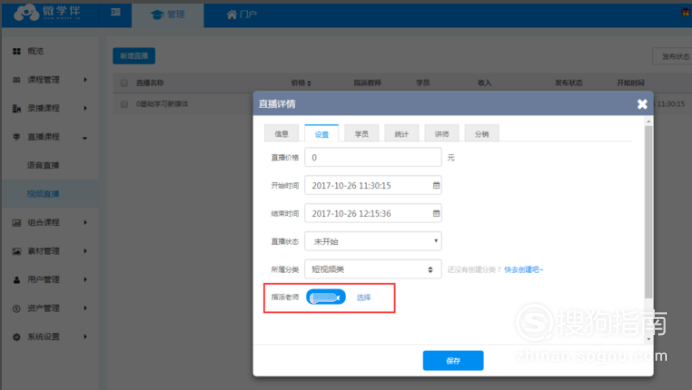Expand the 素材管理 submenu arrow
The height and width of the screenshot is (390, 692).
[x=85, y=251]
